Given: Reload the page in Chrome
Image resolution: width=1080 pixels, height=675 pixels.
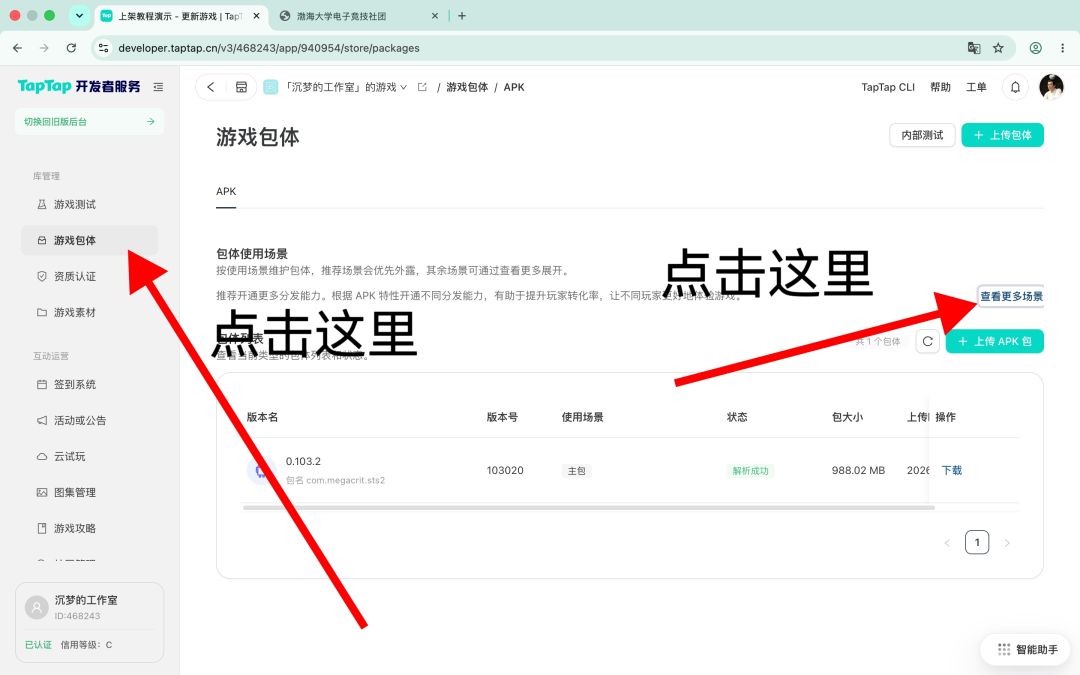Looking at the screenshot, I should point(71,48).
